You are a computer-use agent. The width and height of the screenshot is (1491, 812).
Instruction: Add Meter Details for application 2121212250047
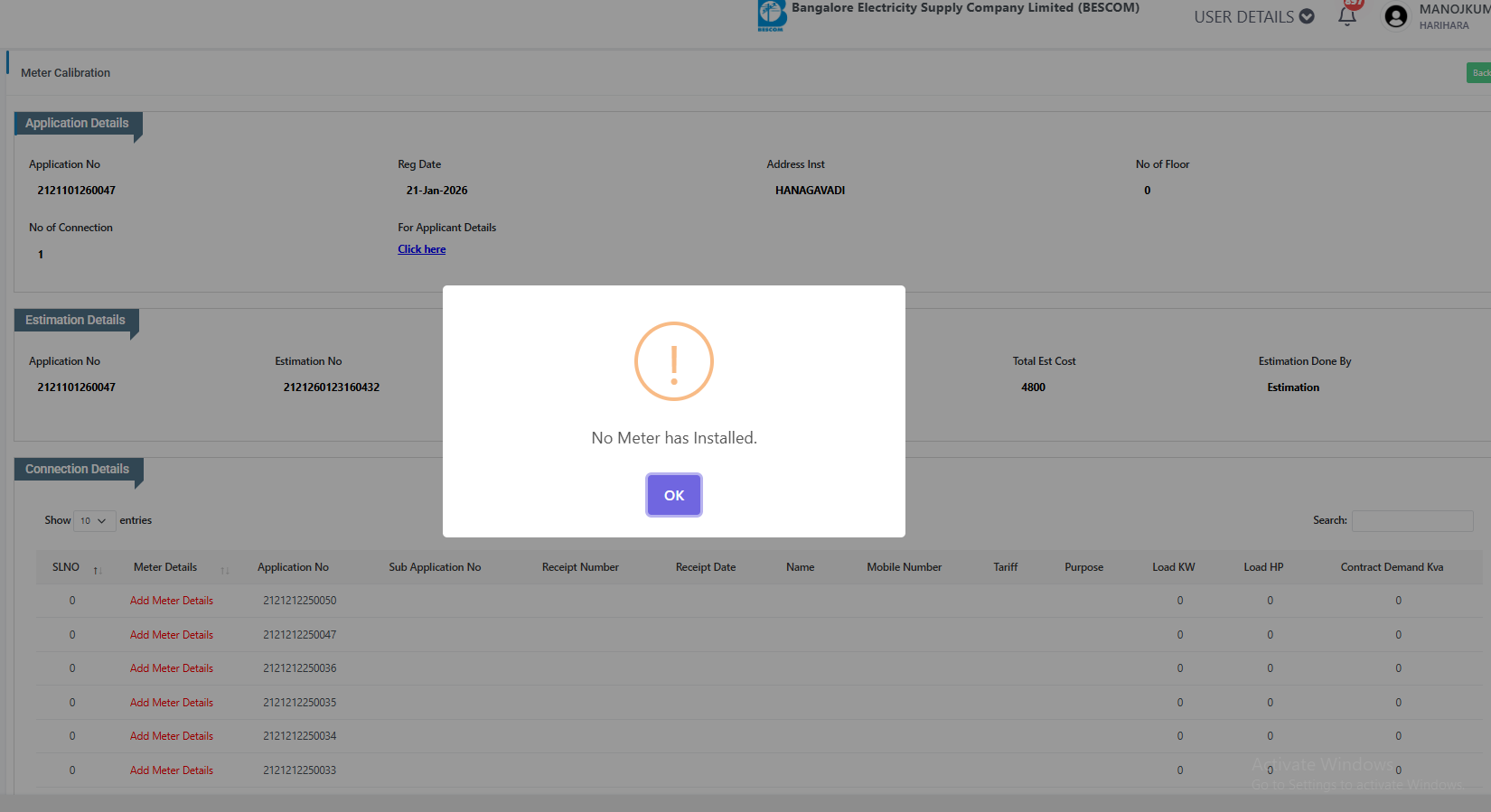[x=172, y=635]
